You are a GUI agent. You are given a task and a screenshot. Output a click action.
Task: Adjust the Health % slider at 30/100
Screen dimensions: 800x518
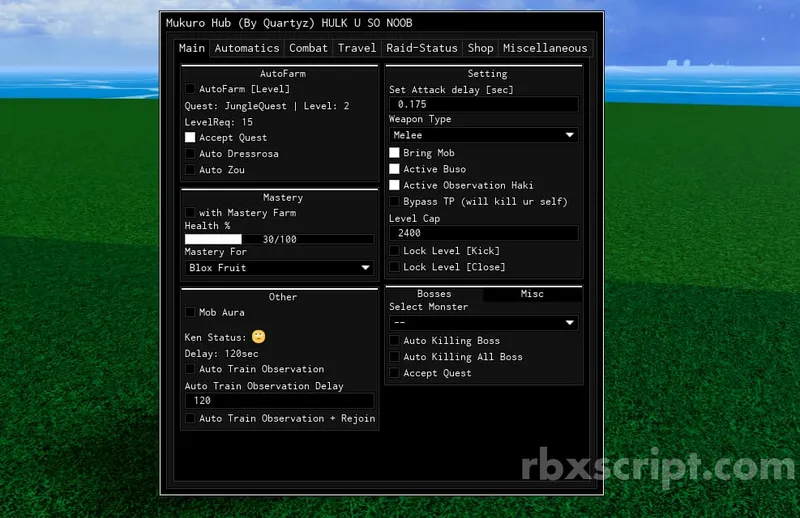click(279, 239)
